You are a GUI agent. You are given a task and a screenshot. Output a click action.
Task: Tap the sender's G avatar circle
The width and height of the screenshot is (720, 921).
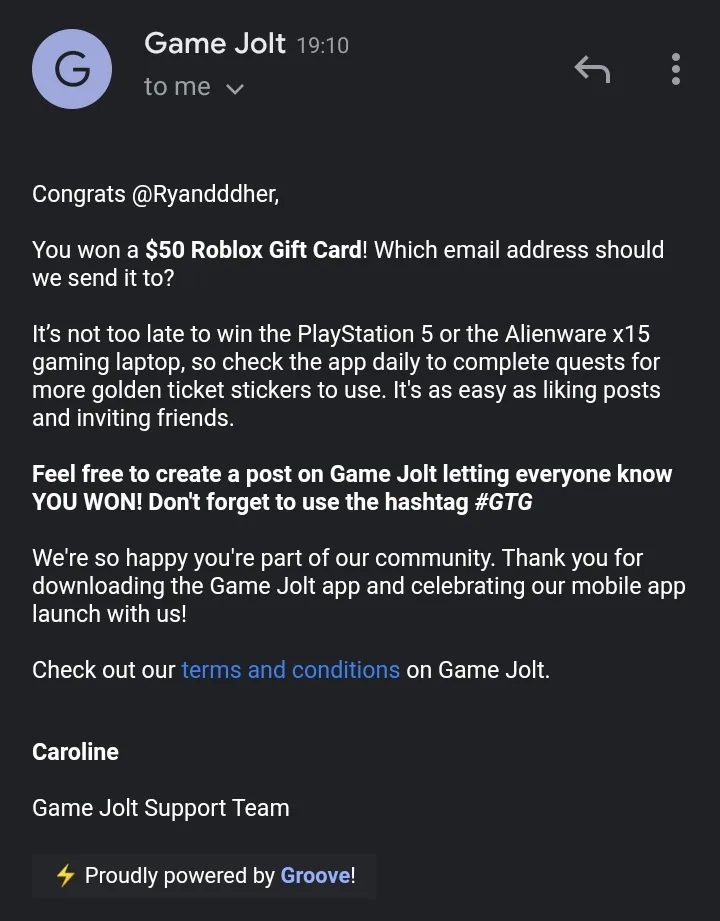pos(72,69)
